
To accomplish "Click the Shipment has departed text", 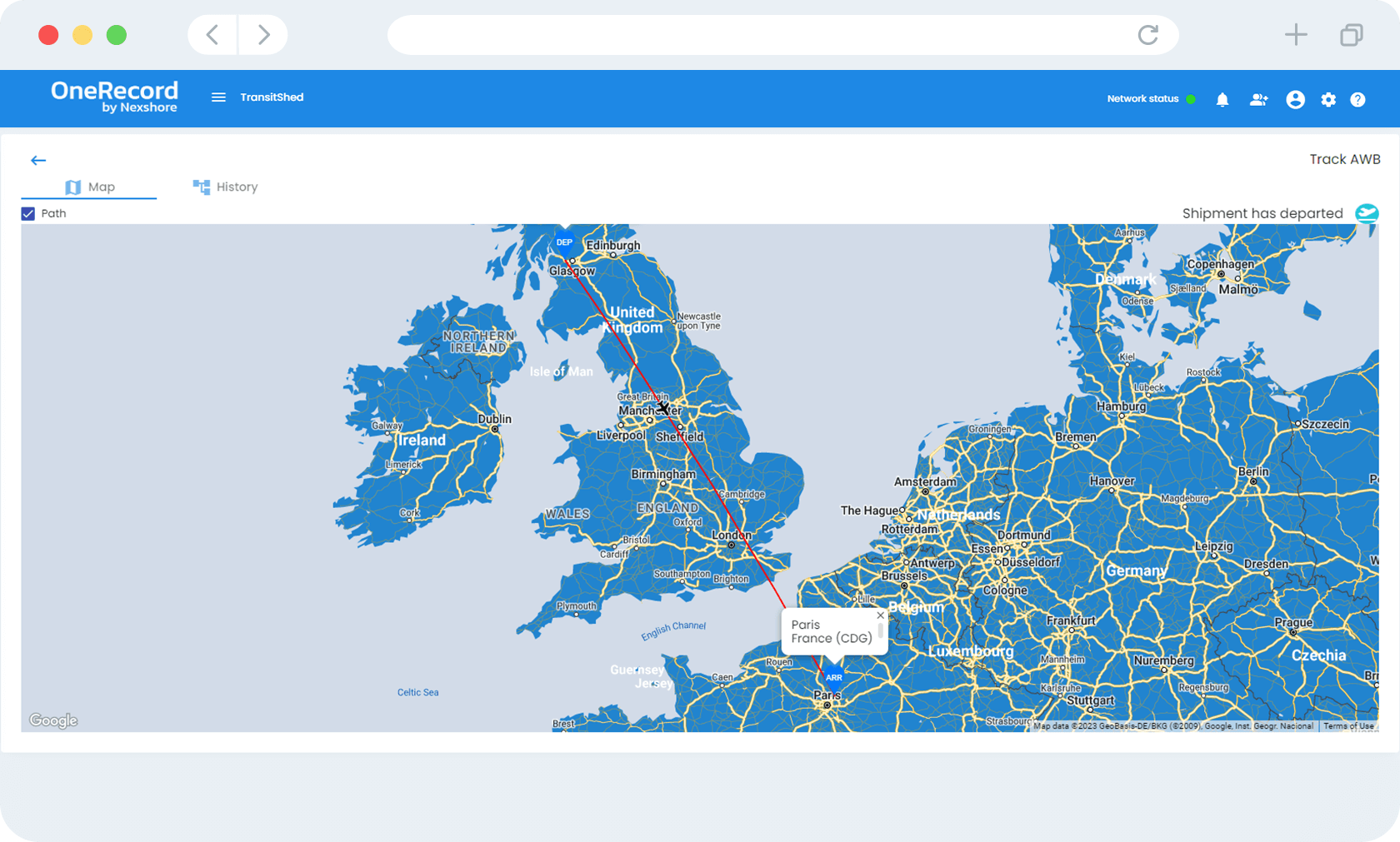I will pos(1262,213).
